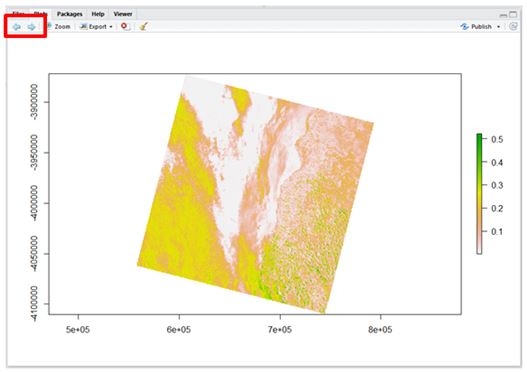Switch to the Files tab
The width and height of the screenshot is (527, 372).
[x=18, y=14]
